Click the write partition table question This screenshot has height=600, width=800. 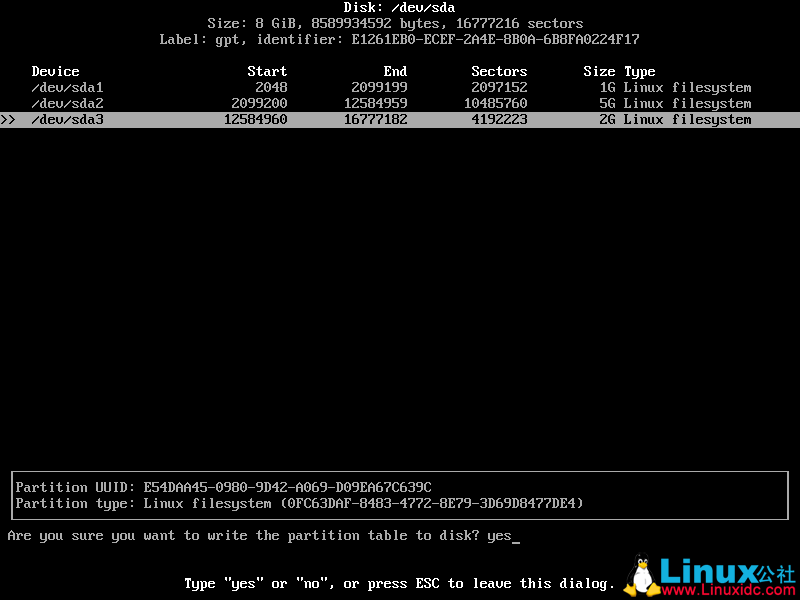click(x=243, y=536)
